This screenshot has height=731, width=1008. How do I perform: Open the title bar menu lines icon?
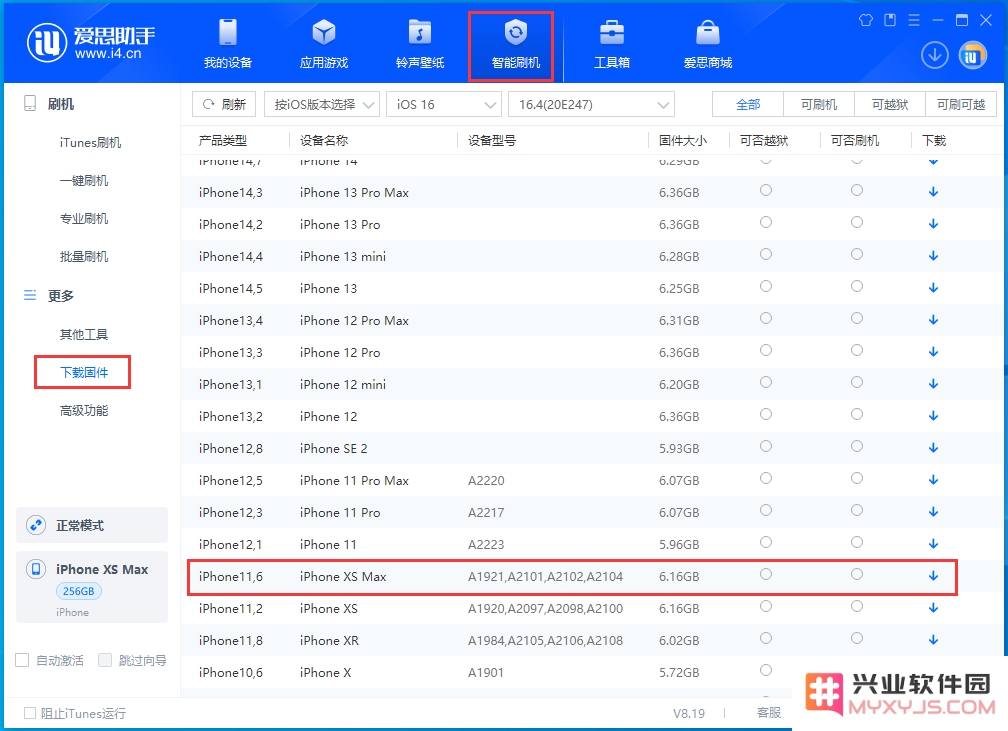(x=914, y=21)
